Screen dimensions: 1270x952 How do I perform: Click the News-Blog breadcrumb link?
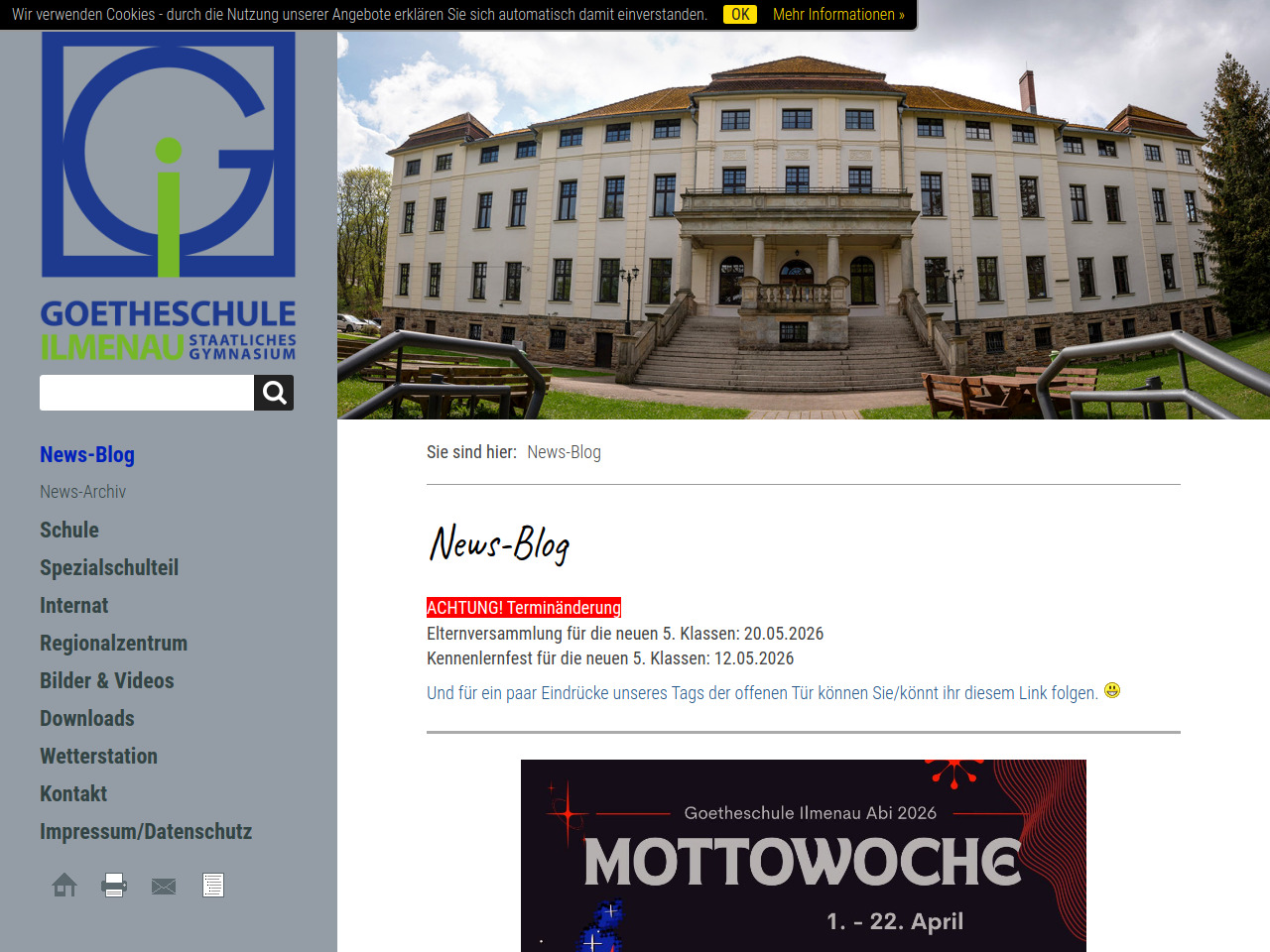(564, 452)
